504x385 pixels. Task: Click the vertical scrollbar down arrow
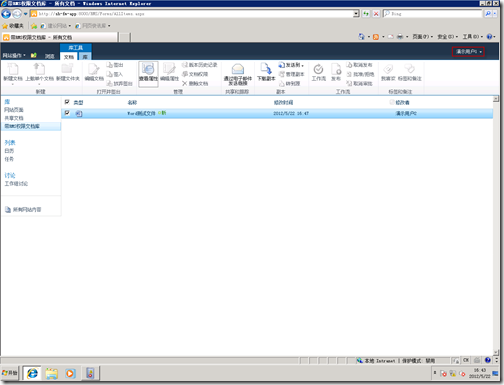click(496, 352)
